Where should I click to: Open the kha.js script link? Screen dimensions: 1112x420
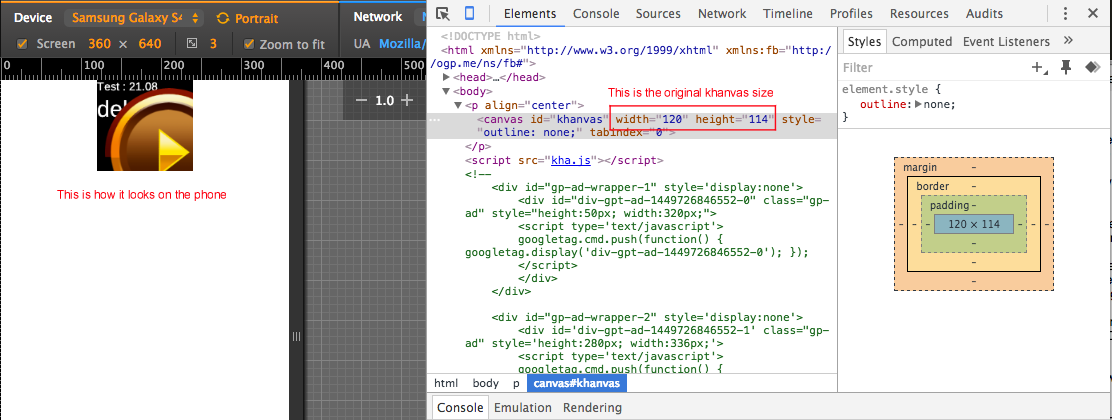pos(571,160)
